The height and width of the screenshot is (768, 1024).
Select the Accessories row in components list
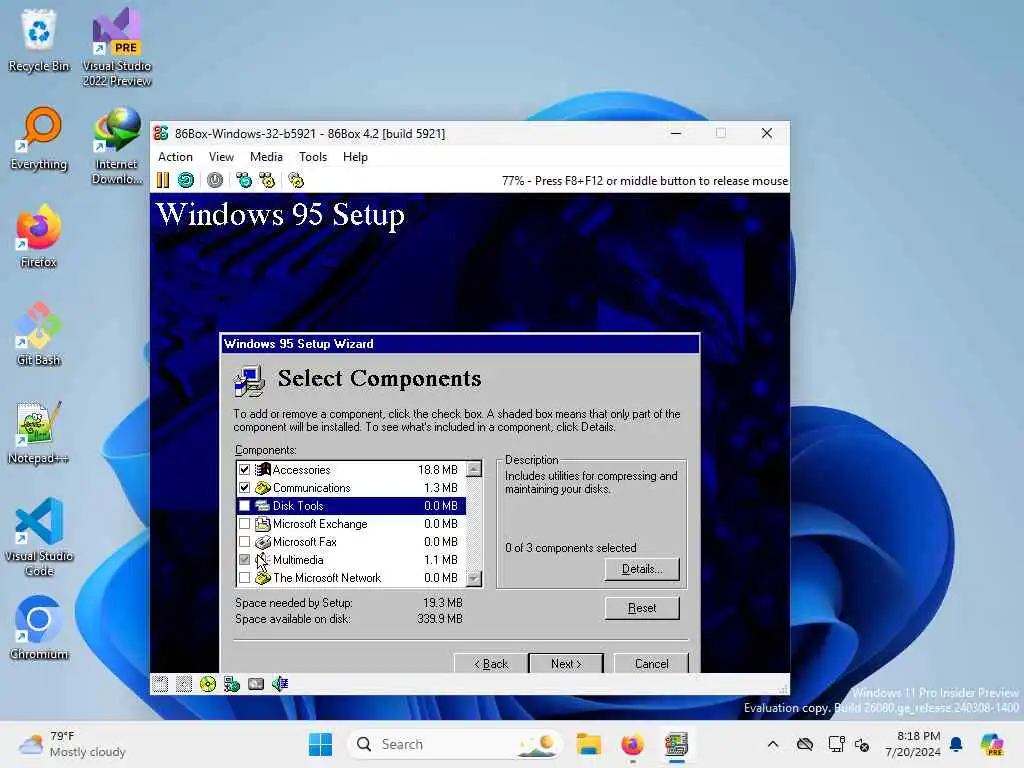pos(351,470)
